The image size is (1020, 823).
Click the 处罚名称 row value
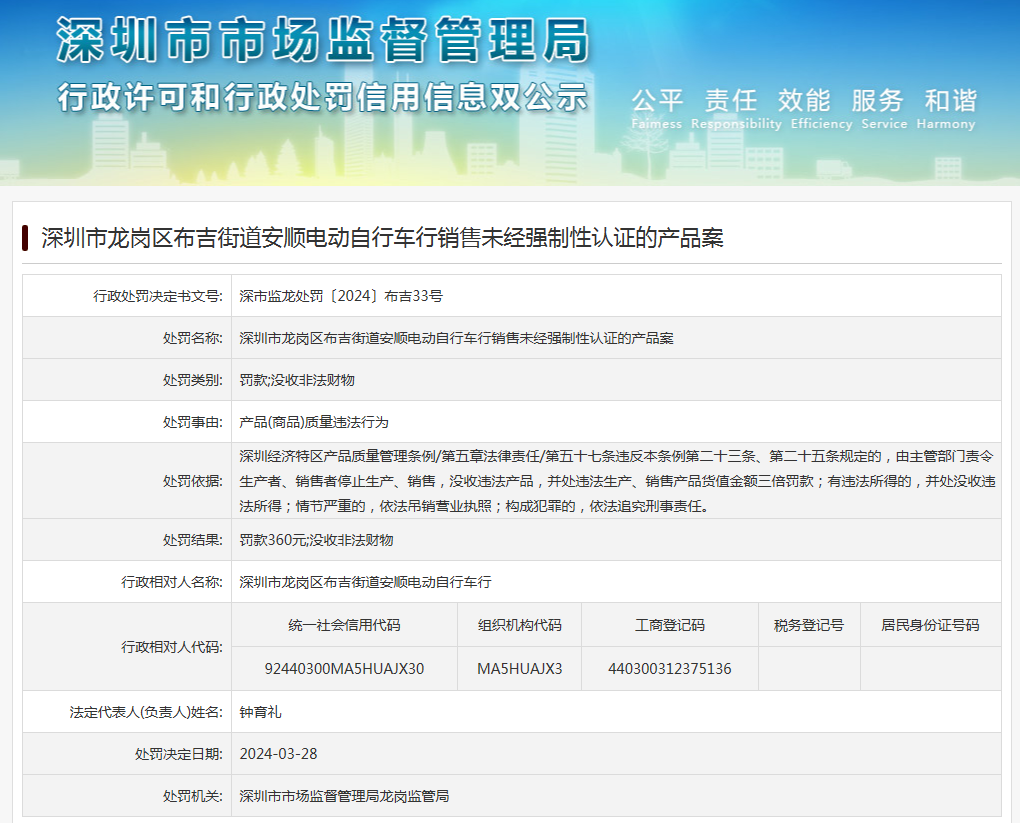pos(456,338)
